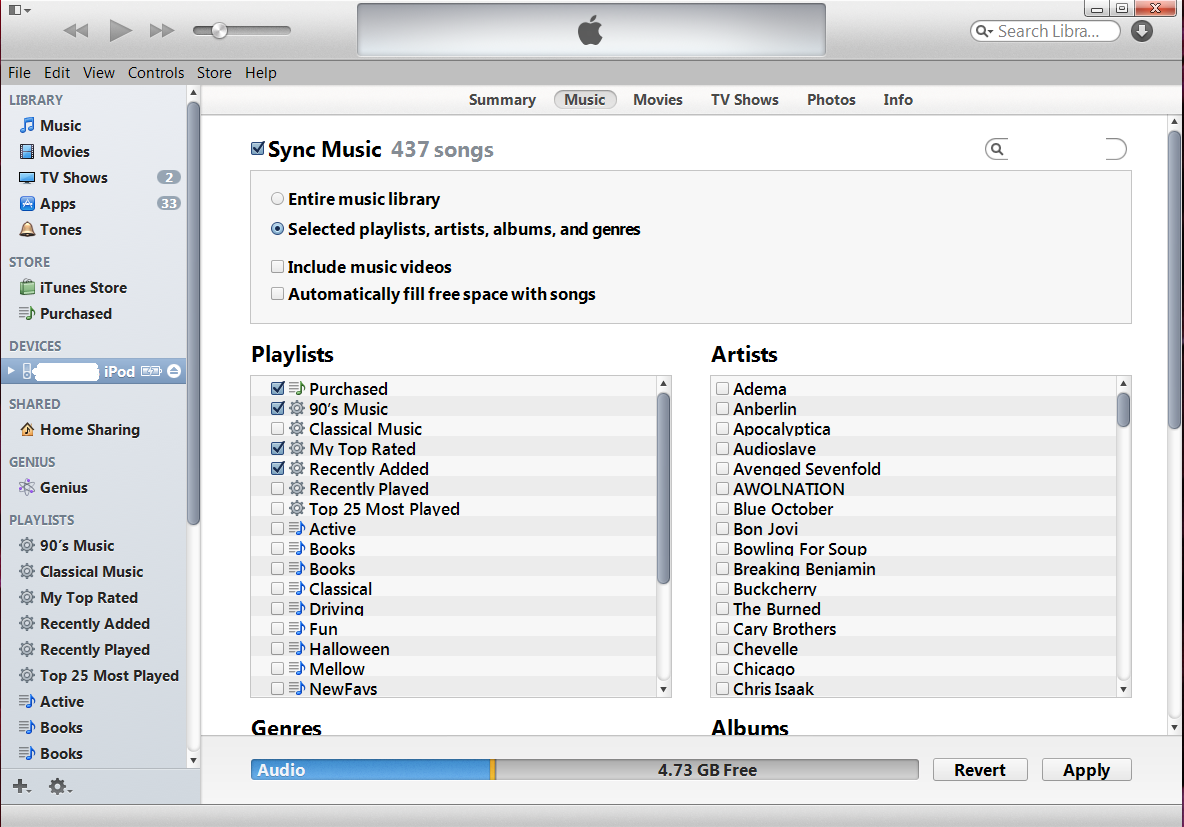
Task: Click sidebar scroll down arrow
Action: 193,761
